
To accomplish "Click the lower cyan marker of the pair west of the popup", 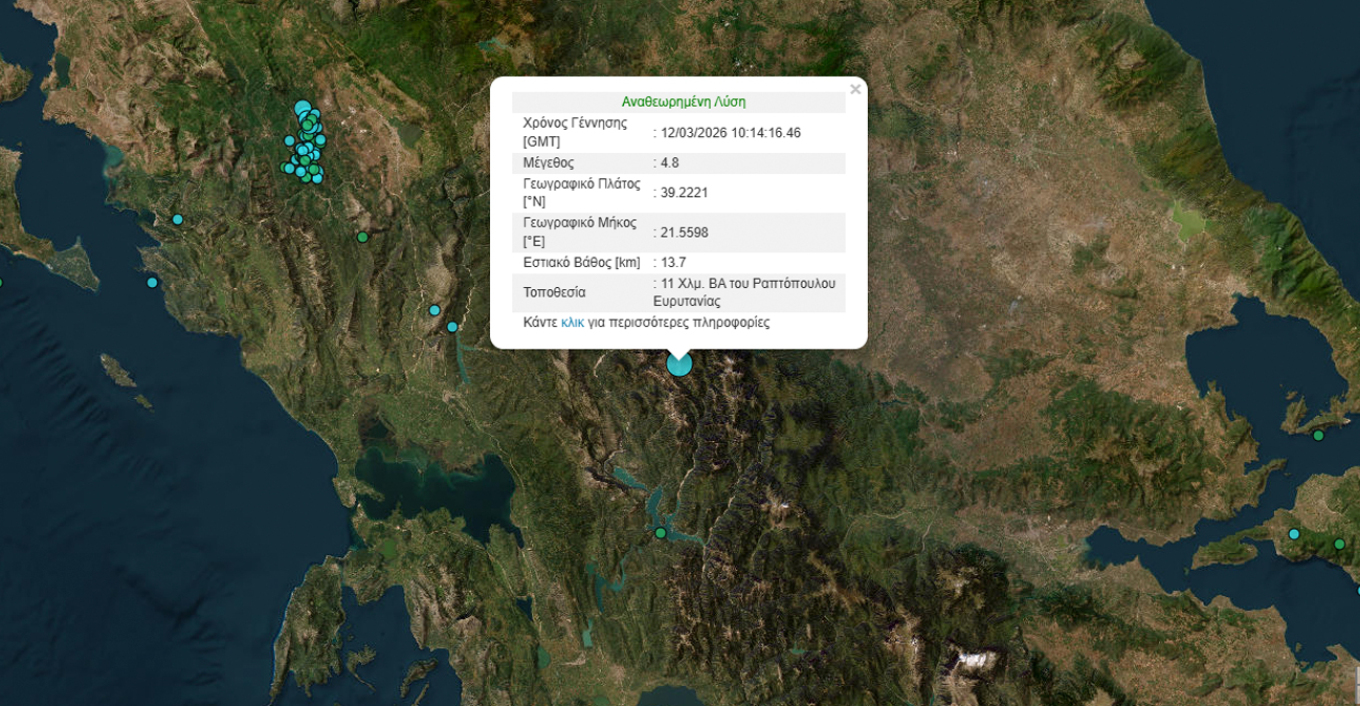I will (452, 327).
